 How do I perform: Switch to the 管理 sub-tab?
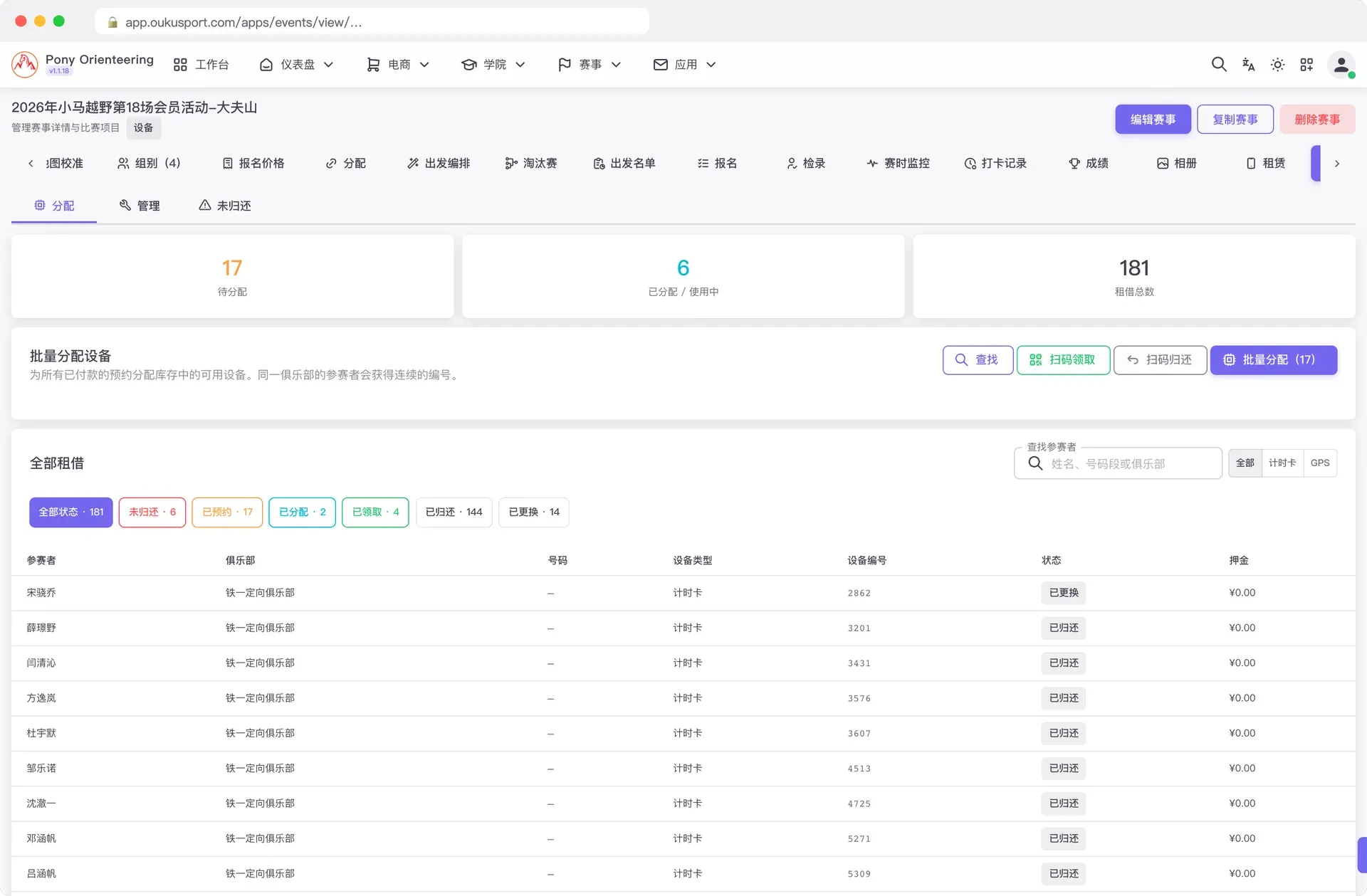point(140,206)
